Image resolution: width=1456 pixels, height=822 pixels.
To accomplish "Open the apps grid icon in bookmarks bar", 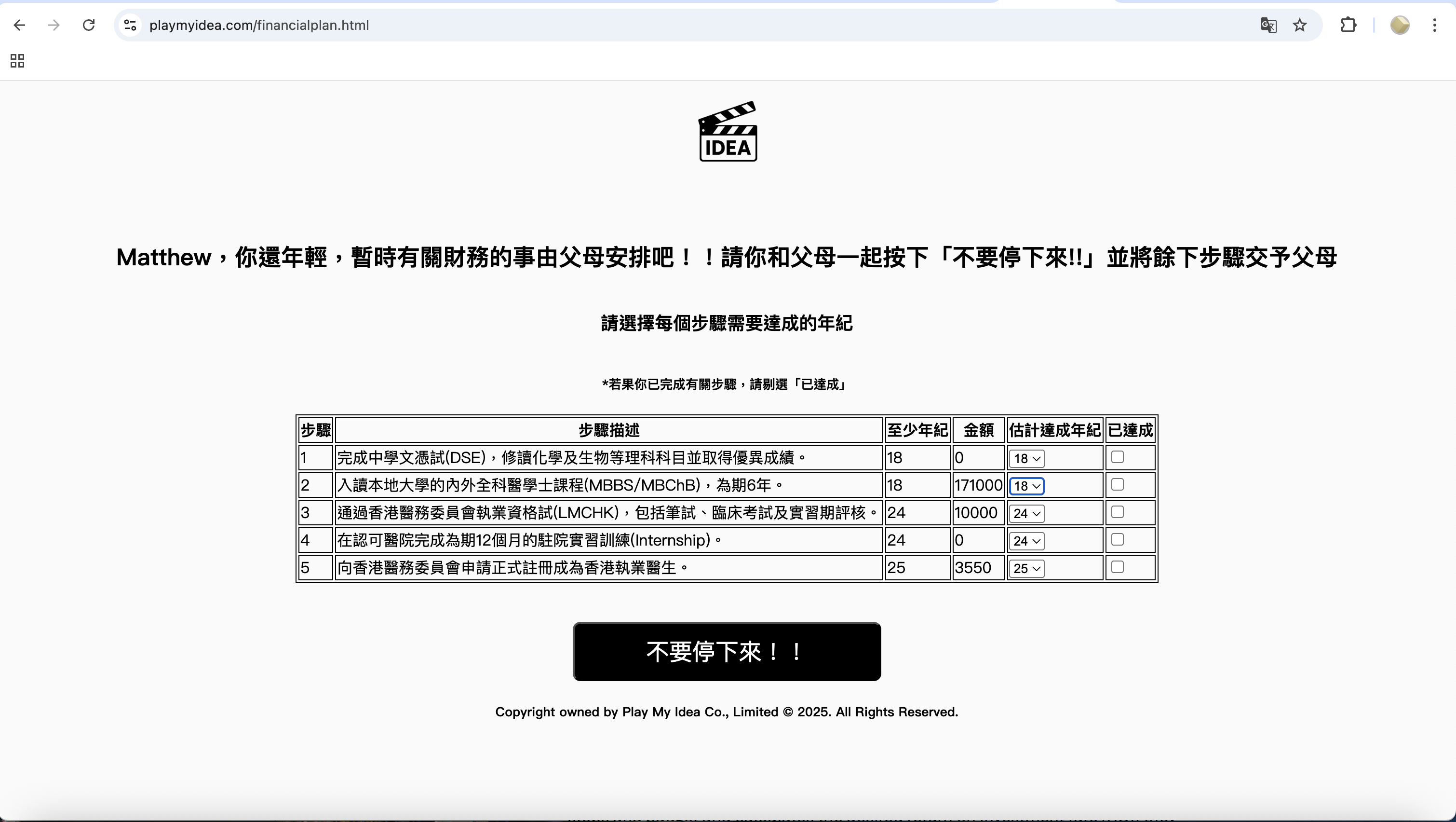I will (17, 60).
